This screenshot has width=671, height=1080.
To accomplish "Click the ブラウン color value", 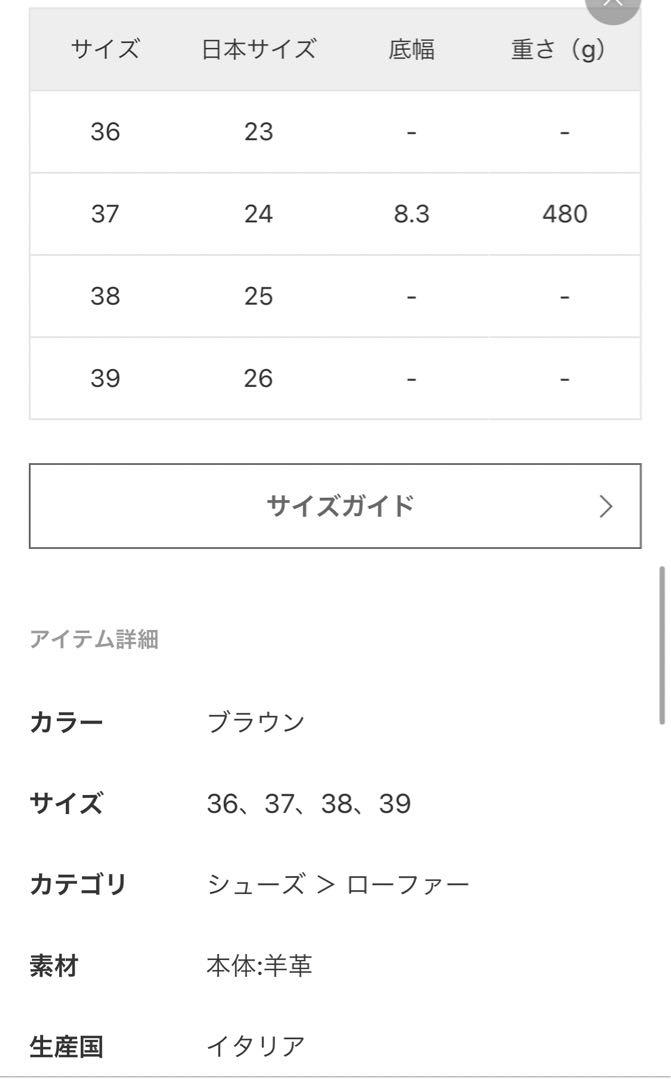I will pos(255,722).
